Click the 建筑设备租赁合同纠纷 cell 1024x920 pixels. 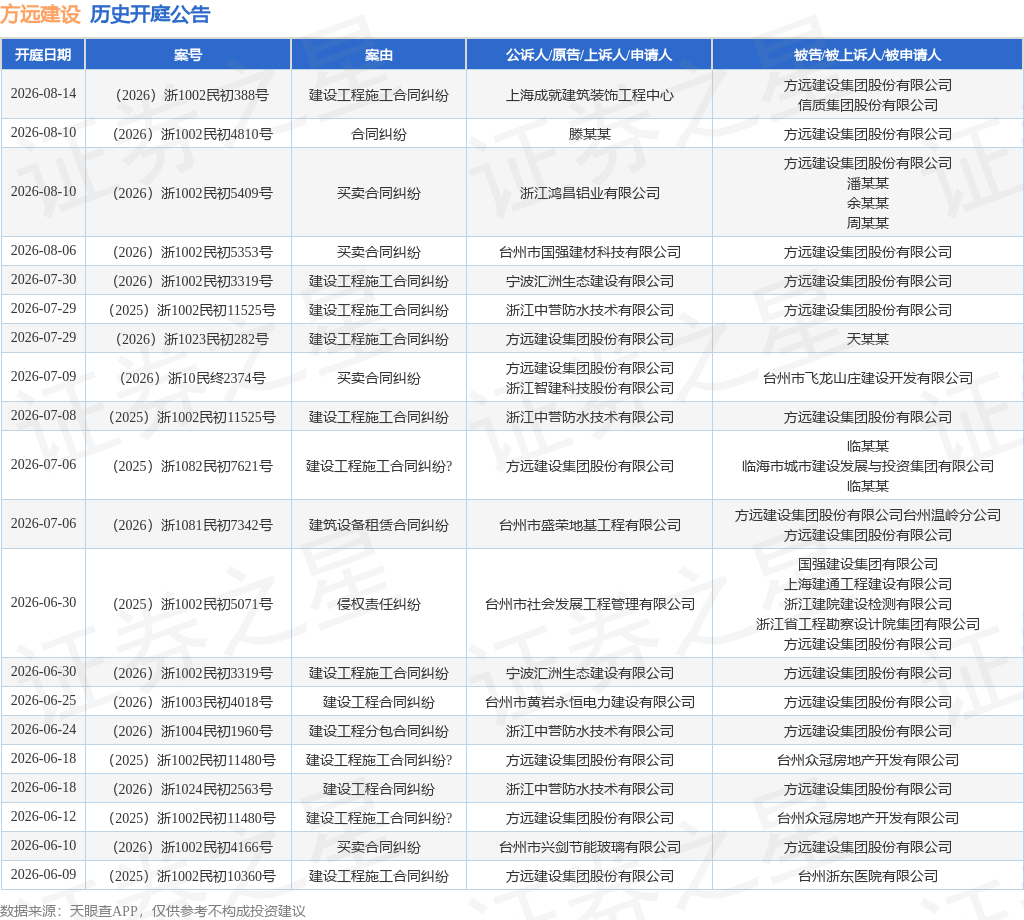click(379, 525)
